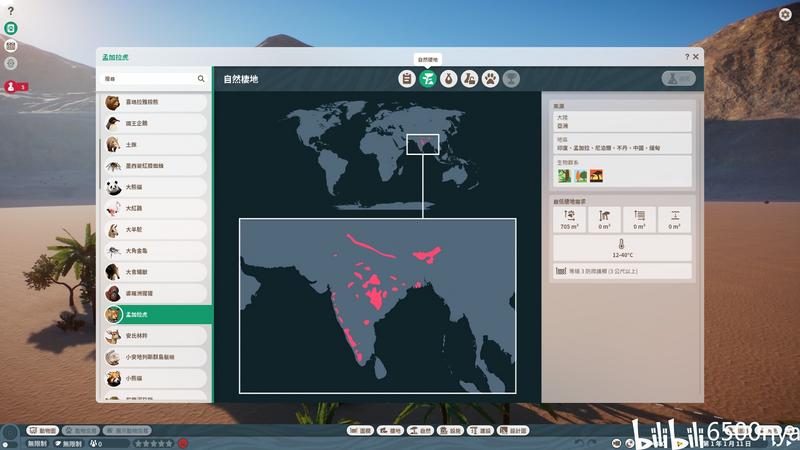The image size is (800, 450).
Task: Select the king penguin list entry
Action: click(155, 123)
